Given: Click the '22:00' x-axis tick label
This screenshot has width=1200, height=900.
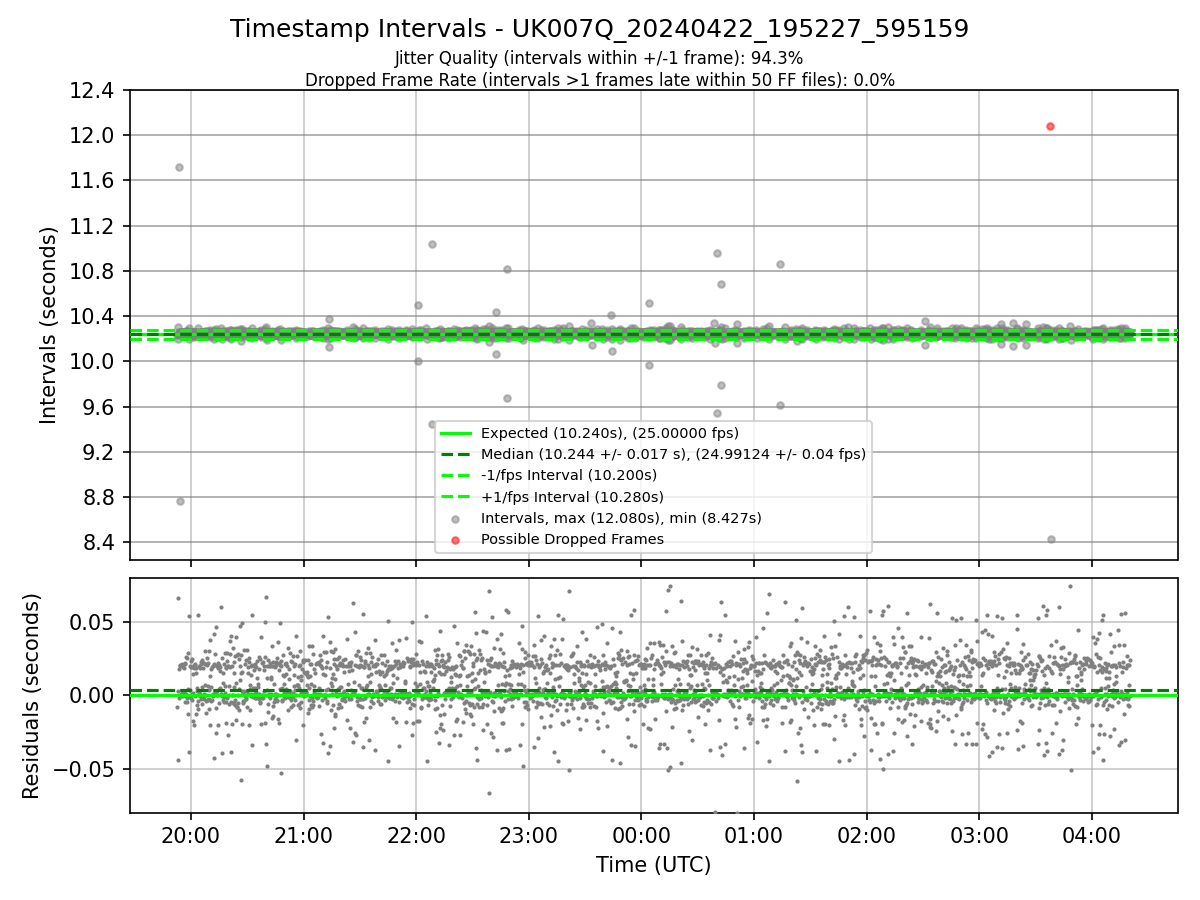Looking at the screenshot, I should point(416,835).
